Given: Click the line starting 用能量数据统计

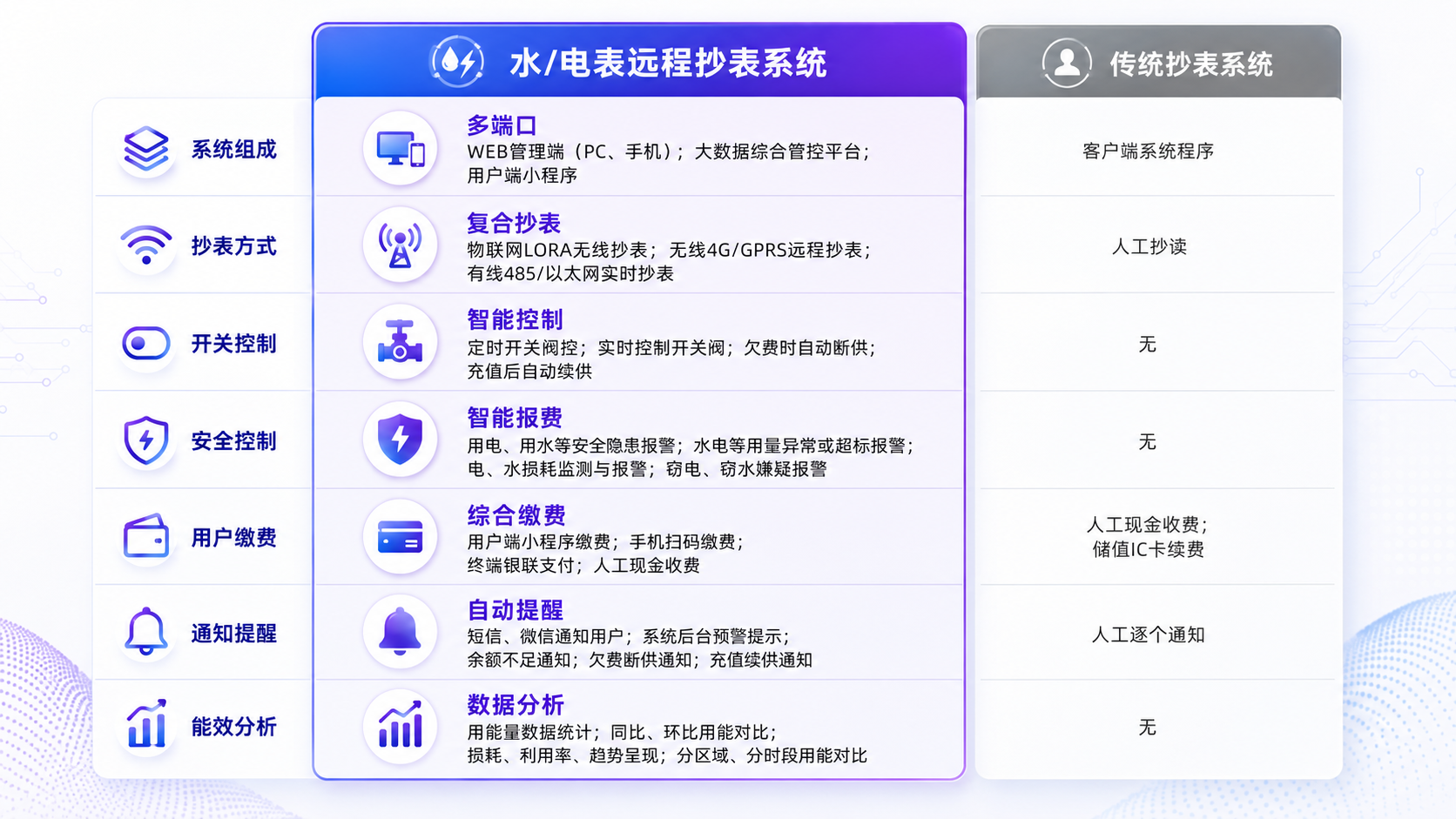Looking at the screenshot, I should point(622,733).
